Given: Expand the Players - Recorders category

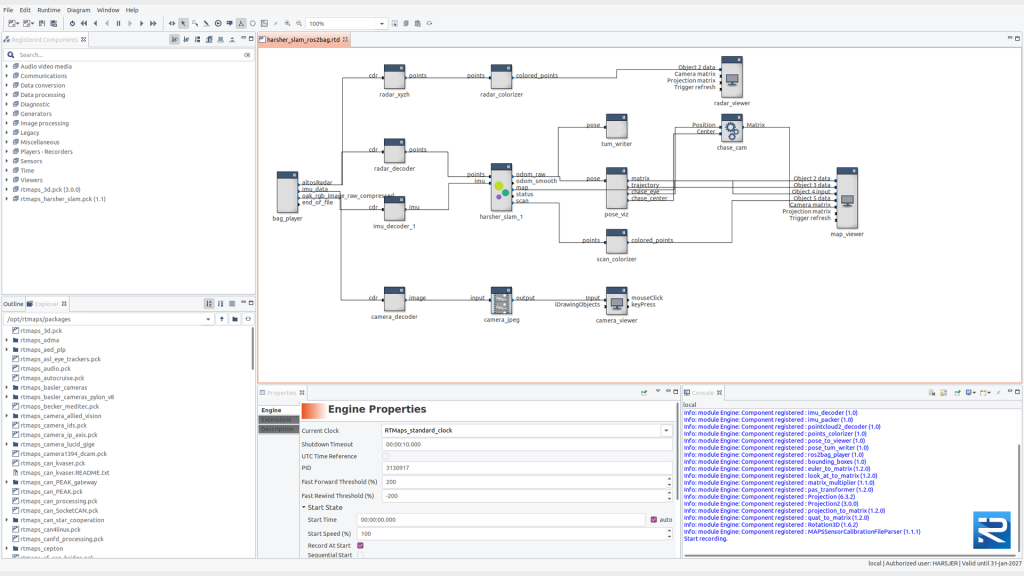Looking at the screenshot, I should [7, 152].
